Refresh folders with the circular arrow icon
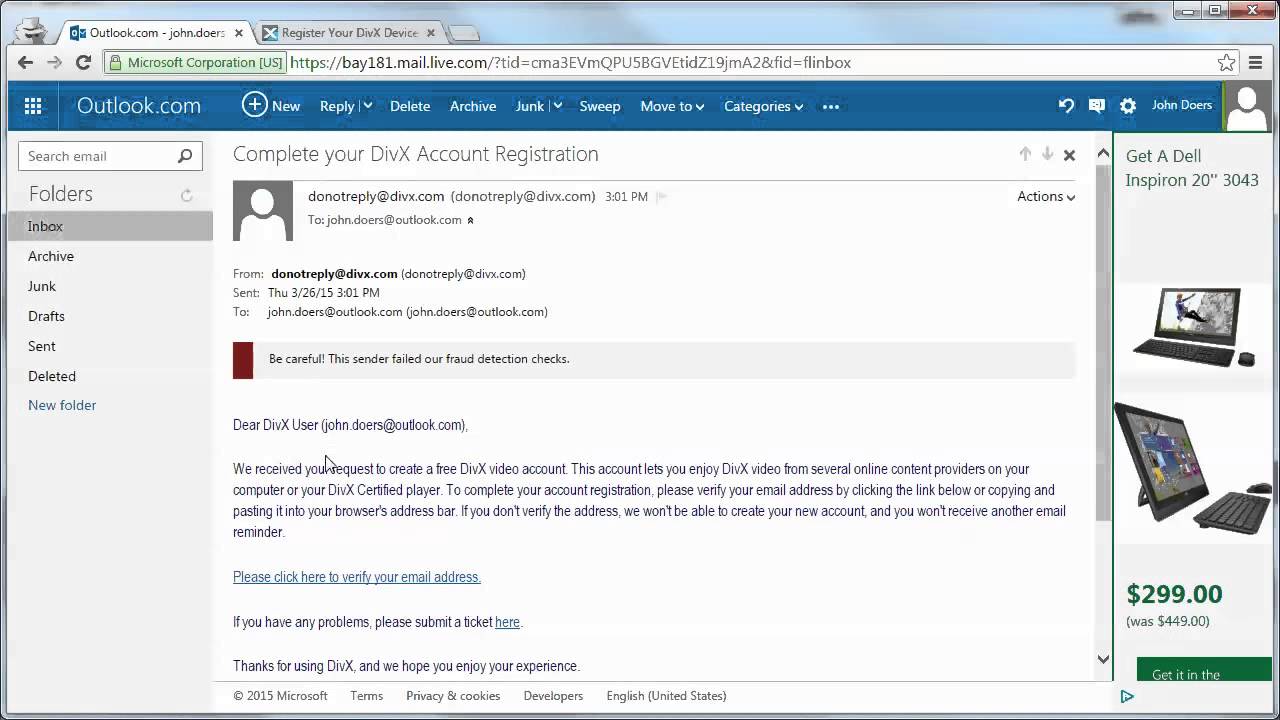The image size is (1280, 720). pyautogui.click(x=186, y=196)
